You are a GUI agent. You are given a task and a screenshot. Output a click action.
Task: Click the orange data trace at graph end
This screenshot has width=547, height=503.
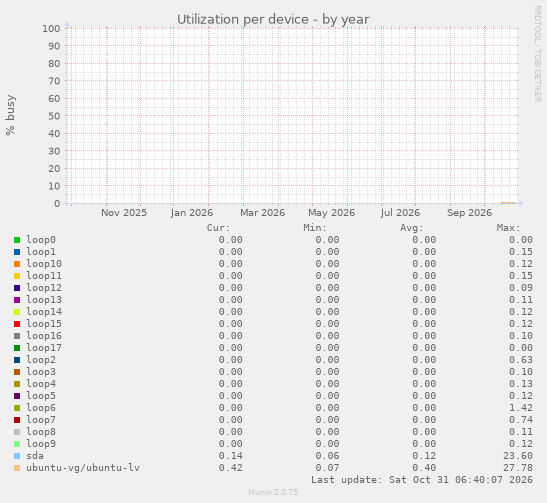[x=508, y=202]
